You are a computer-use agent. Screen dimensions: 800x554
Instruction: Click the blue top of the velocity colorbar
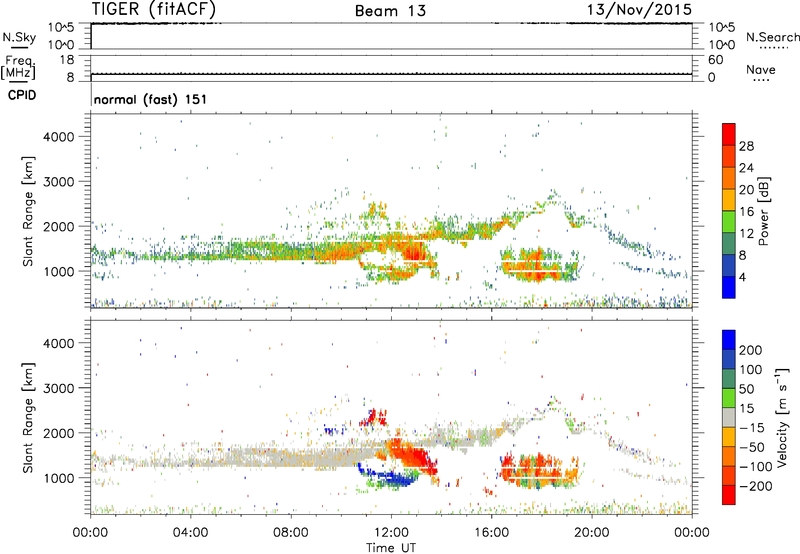pyautogui.click(x=729, y=340)
